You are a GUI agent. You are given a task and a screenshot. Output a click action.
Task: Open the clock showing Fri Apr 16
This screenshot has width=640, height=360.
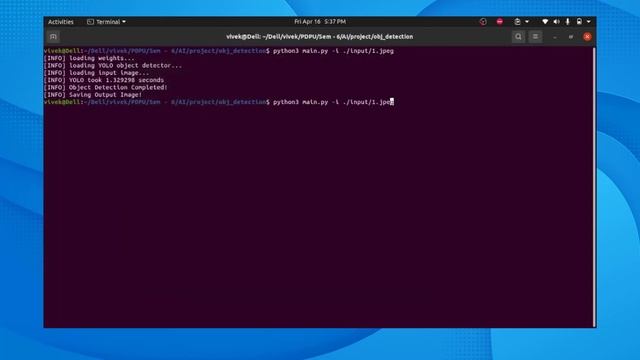pyautogui.click(x=320, y=22)
